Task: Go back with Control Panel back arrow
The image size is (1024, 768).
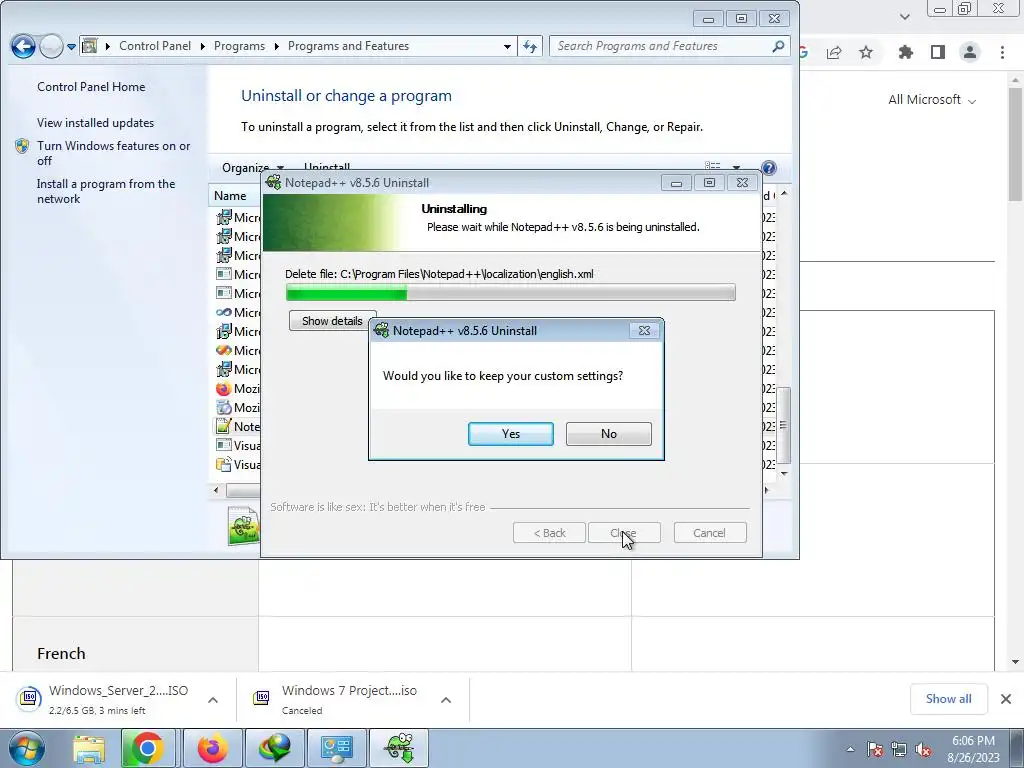Action: [x=23, y=46]
